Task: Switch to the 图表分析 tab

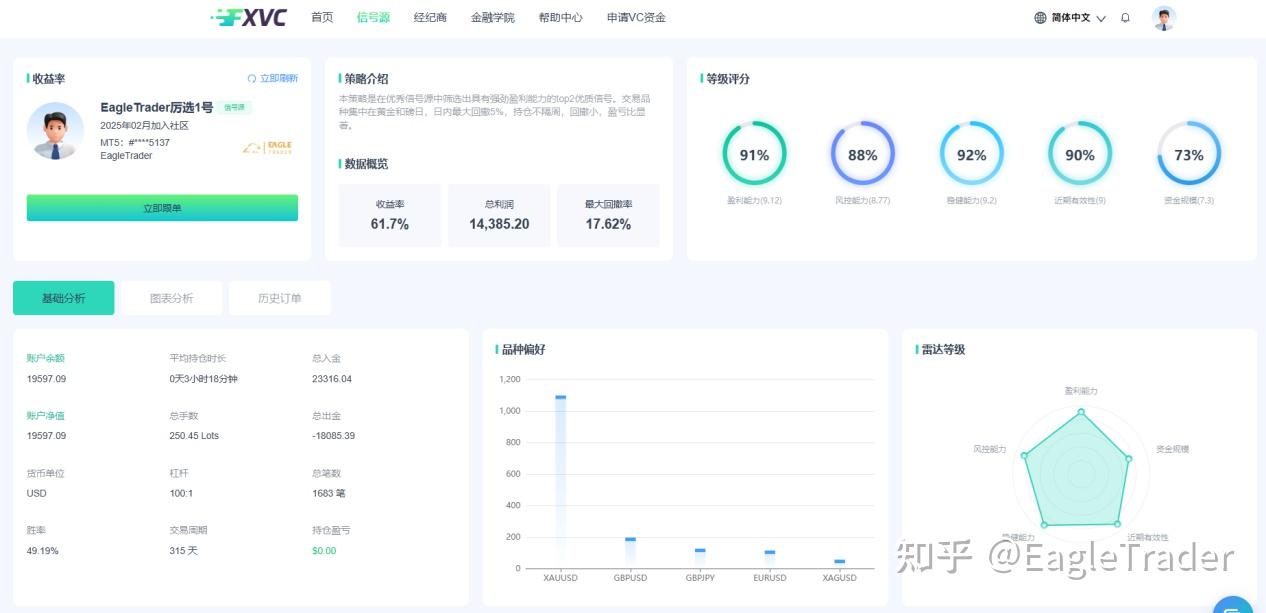Action: pyautogui.click(x=172, y=297)
